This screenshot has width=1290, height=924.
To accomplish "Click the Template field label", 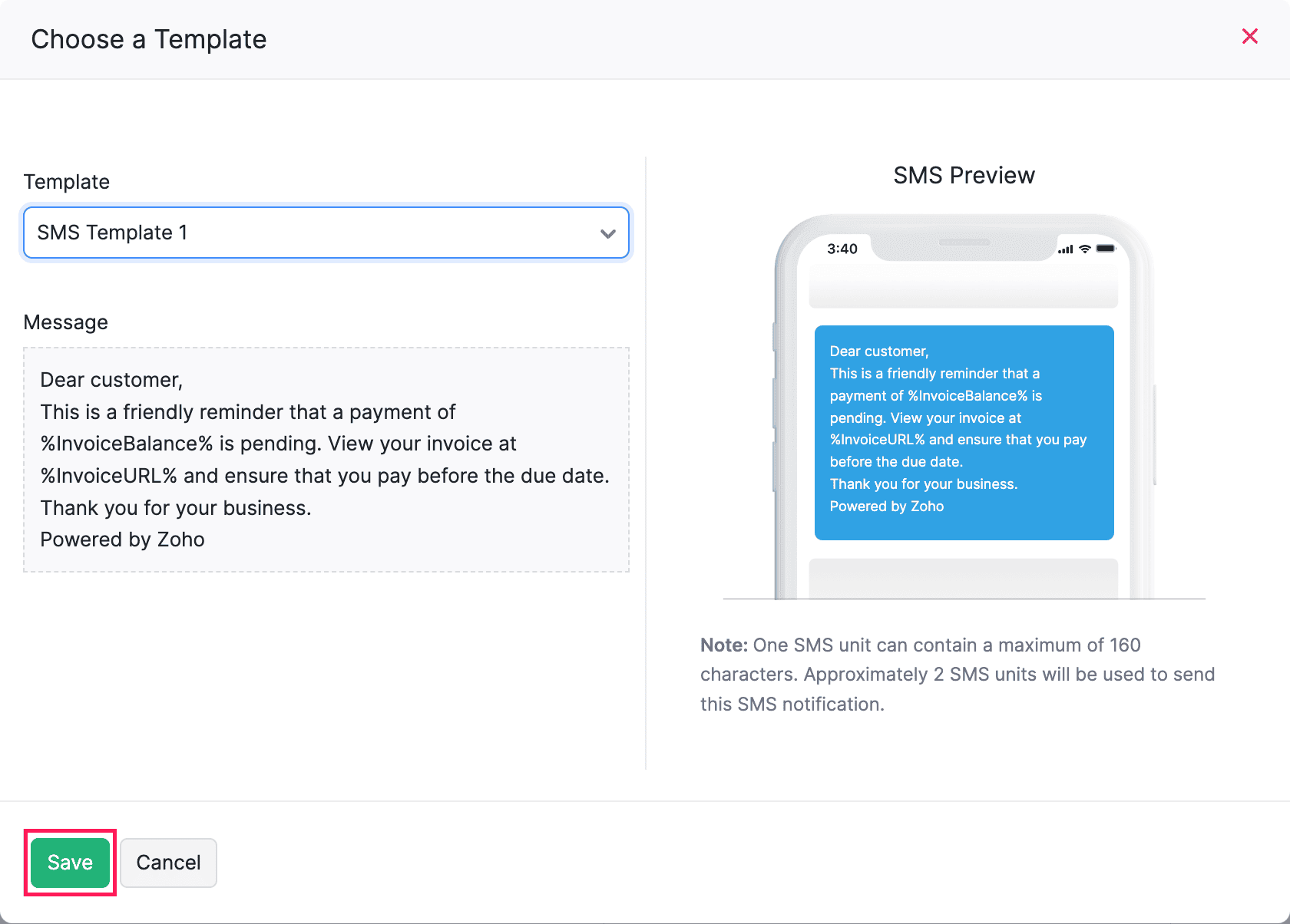I will point(67,182).
